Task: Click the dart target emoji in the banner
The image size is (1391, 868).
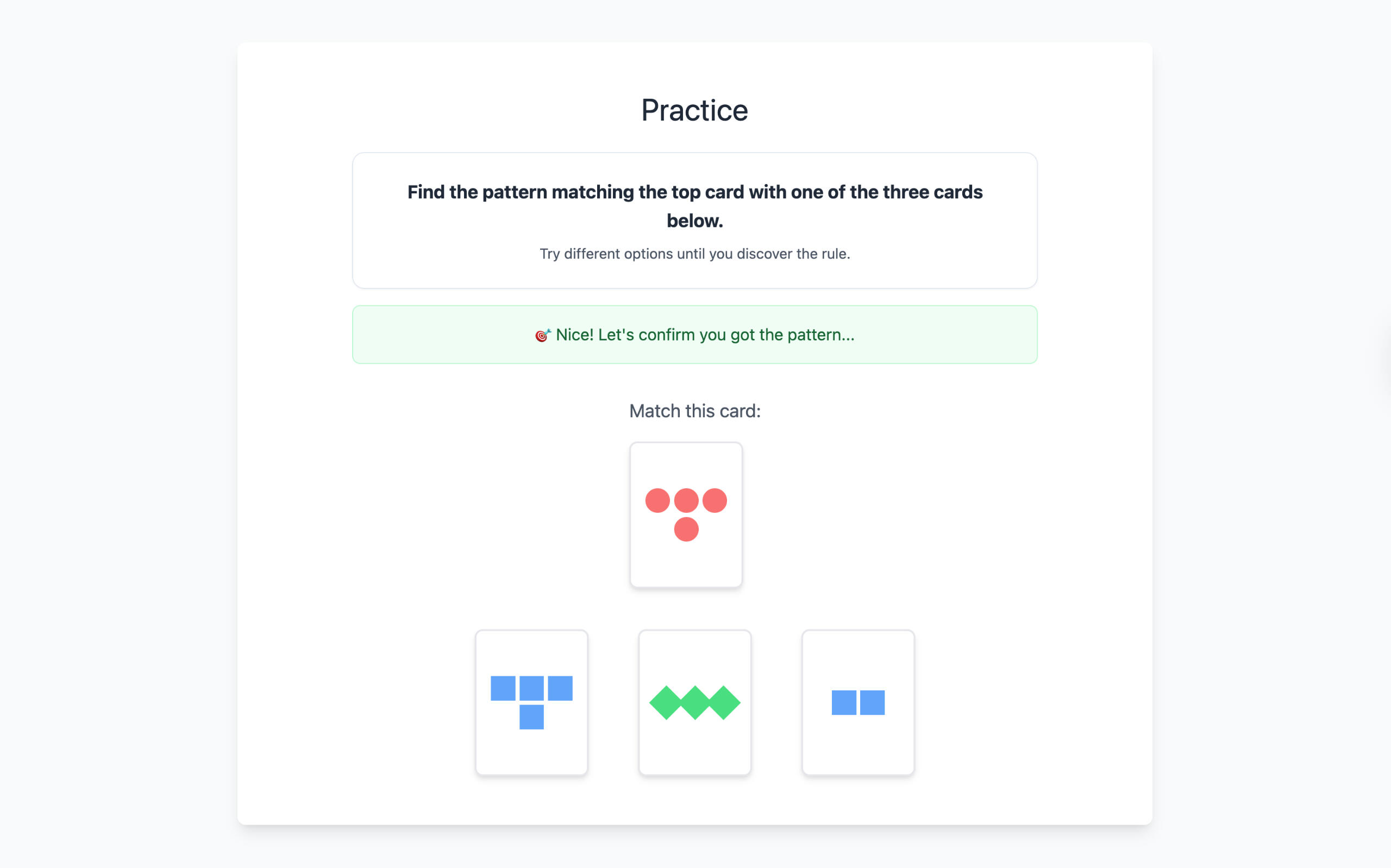Action: (542, 335)
